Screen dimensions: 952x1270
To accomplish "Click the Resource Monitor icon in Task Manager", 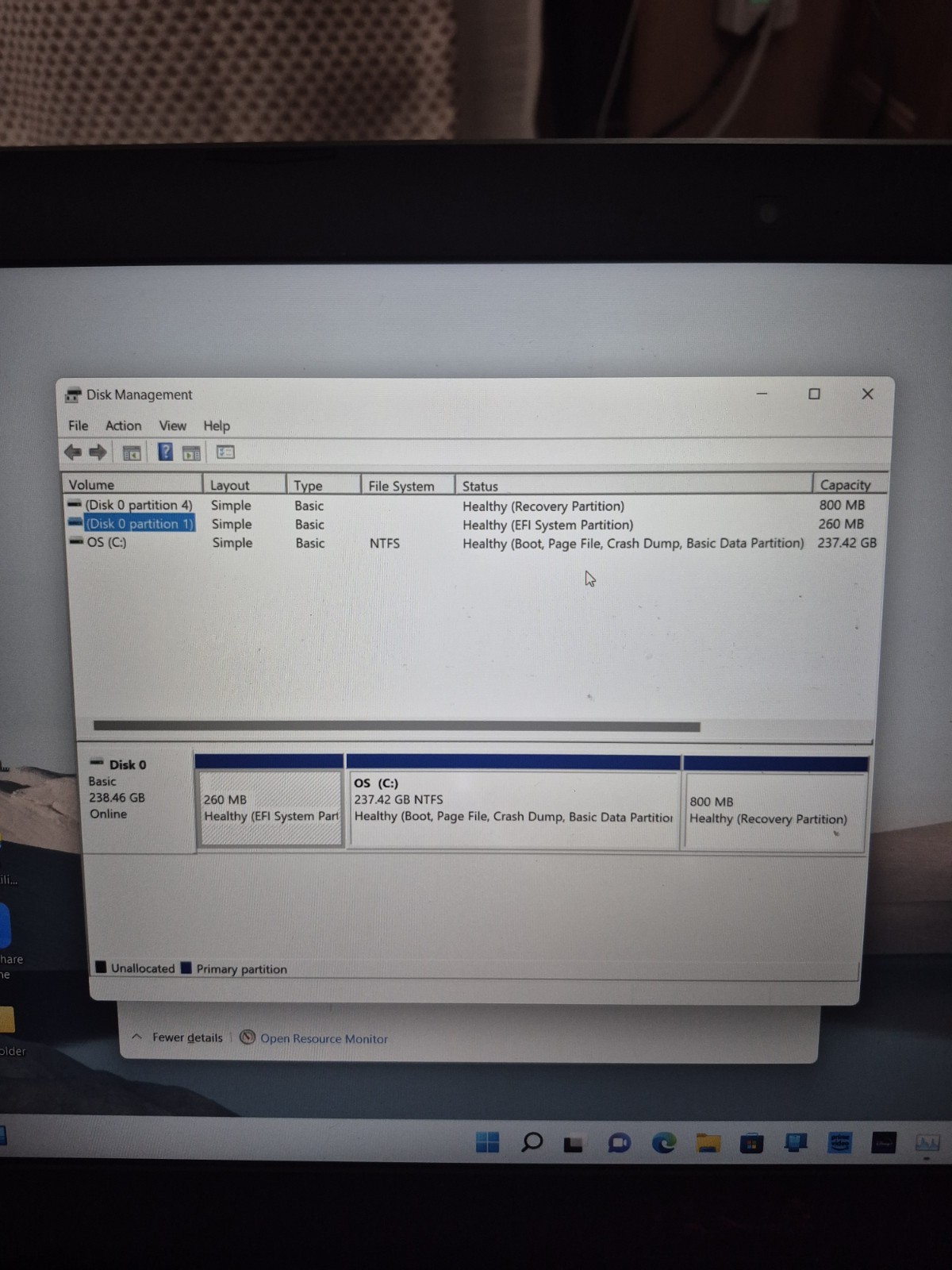I will (248, 1037).
